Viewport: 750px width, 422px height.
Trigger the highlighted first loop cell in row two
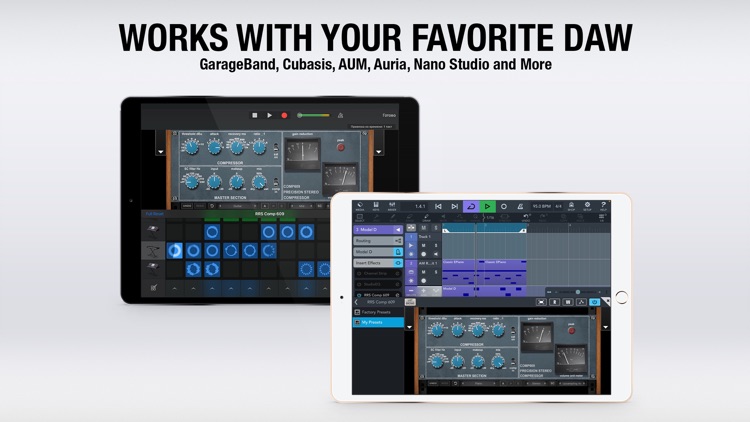point(175,250)
